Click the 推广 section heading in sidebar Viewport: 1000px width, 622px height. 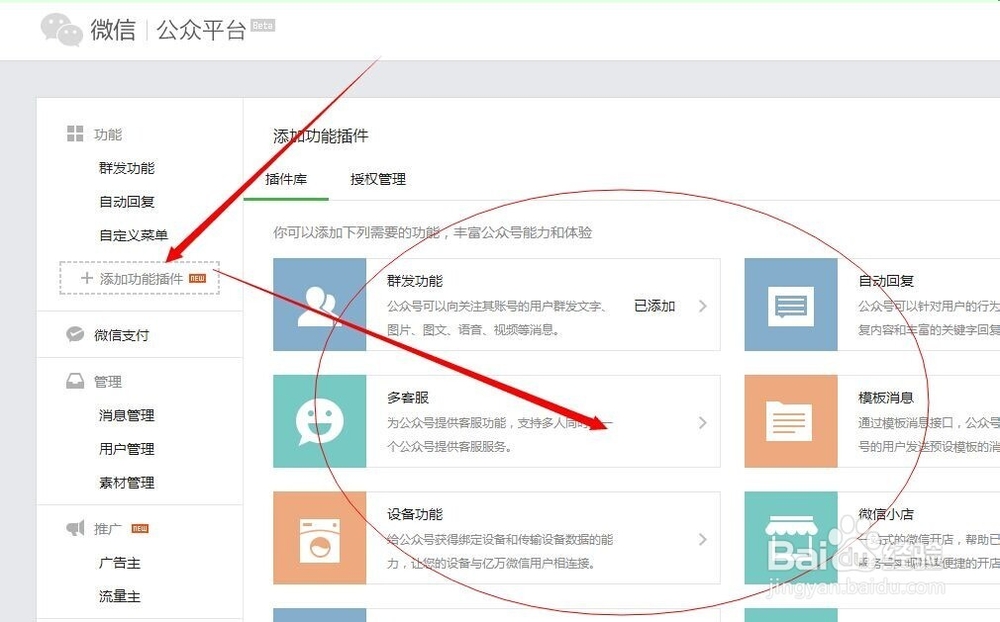click(108, 529)
